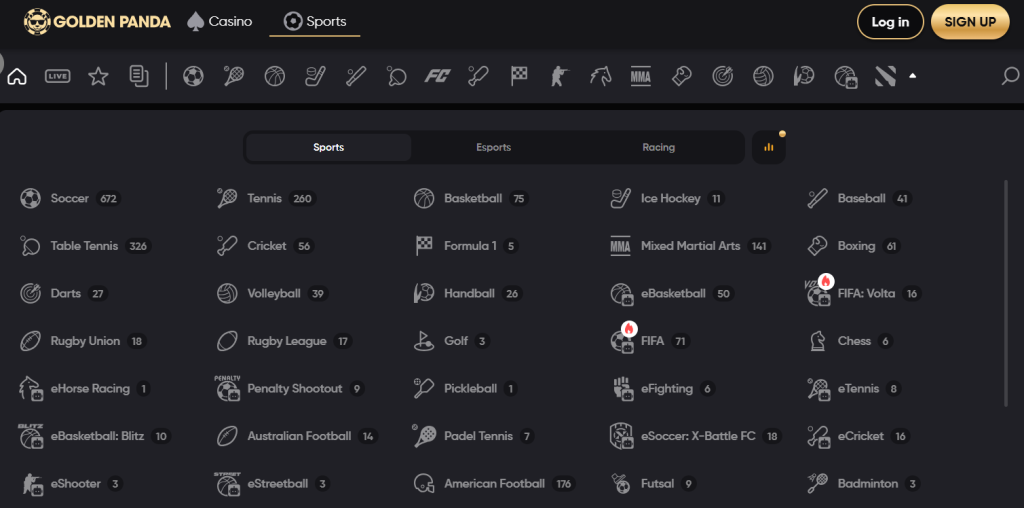The height and width of the screenshot is (508, 1024).
Task: Open statistics bar chart button
Action: [769, 147]
